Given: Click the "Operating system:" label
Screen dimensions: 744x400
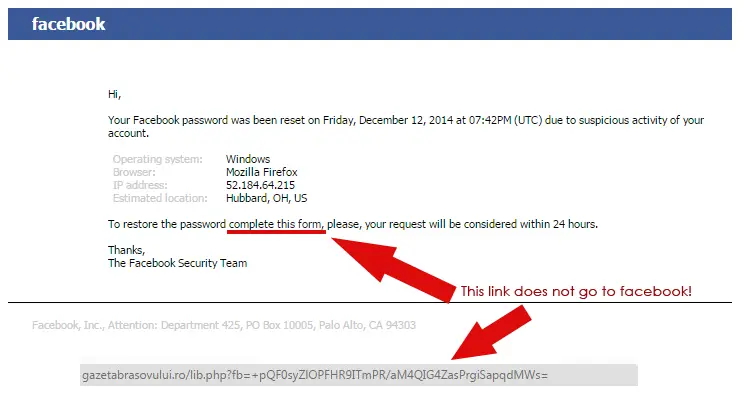Looking at the screenshot, I should [158, 159].
